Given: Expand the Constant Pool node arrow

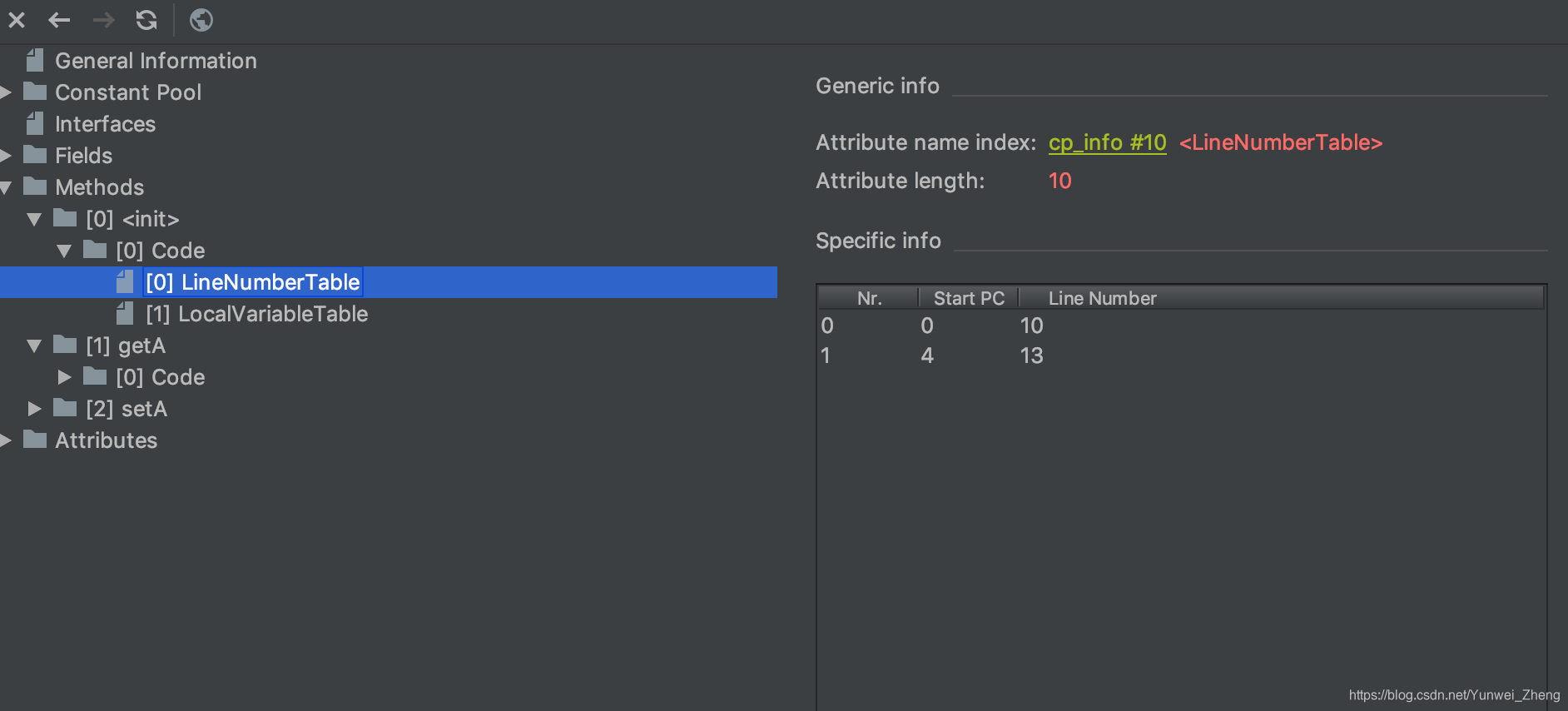Looking at the screenshot, I should (x=6, y=92).
